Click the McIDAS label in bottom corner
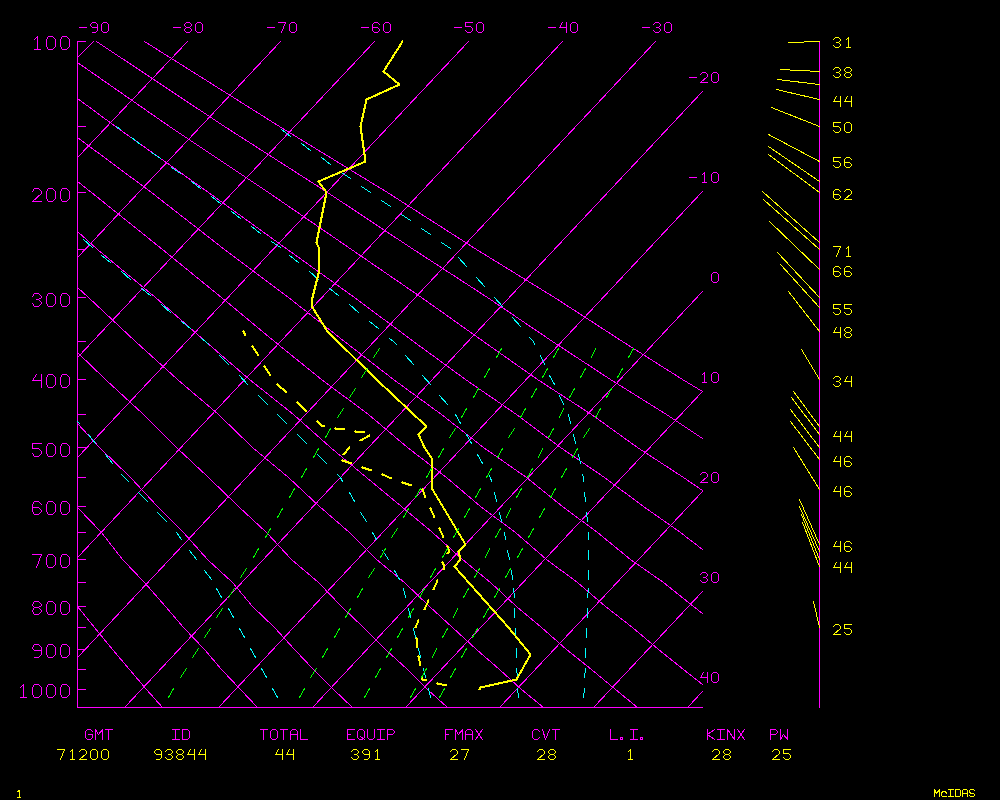 click(x=954, y=793)
